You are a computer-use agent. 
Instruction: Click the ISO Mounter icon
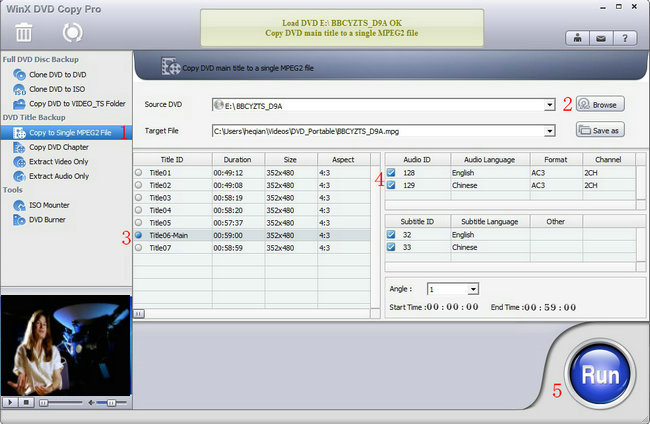click(19, 205)
